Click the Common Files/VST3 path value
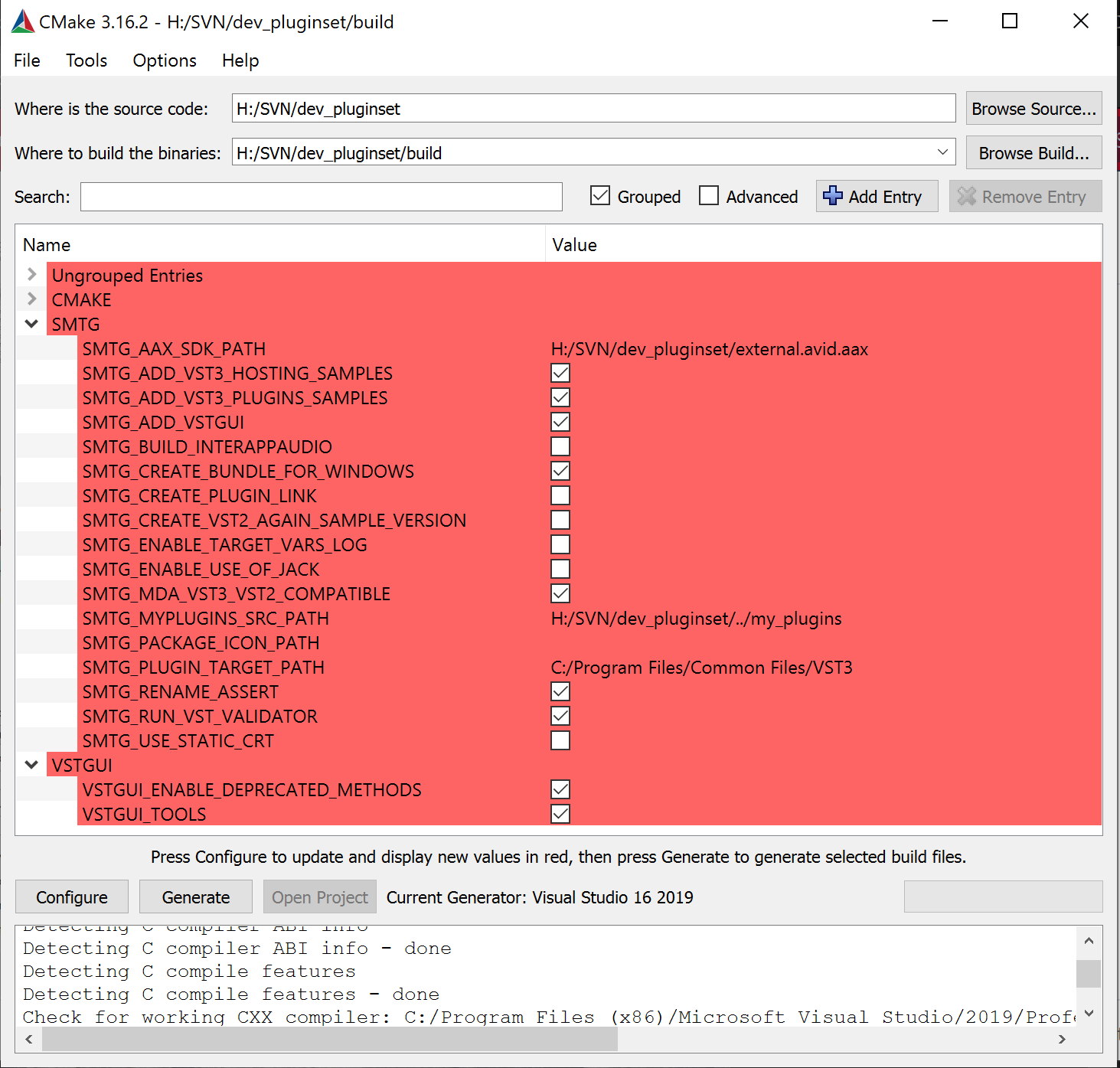Screen dimensions: 1120x1068 point(701,668)
